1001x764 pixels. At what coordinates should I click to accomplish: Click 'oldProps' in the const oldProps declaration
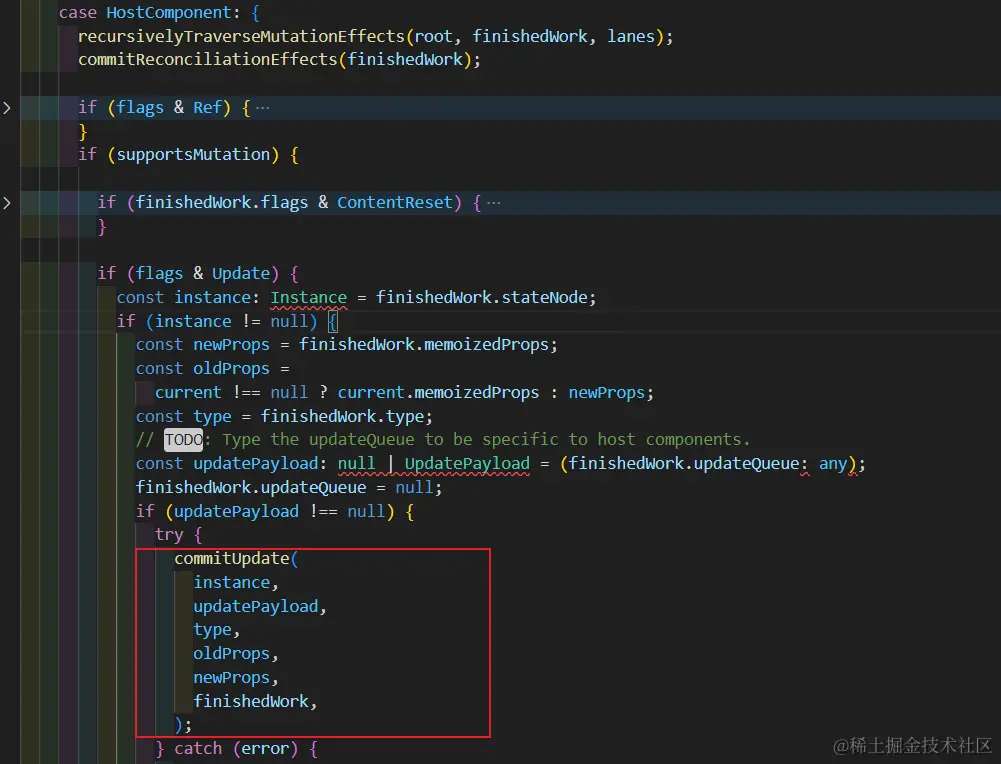pyautogui.click(x=231, y=369)
